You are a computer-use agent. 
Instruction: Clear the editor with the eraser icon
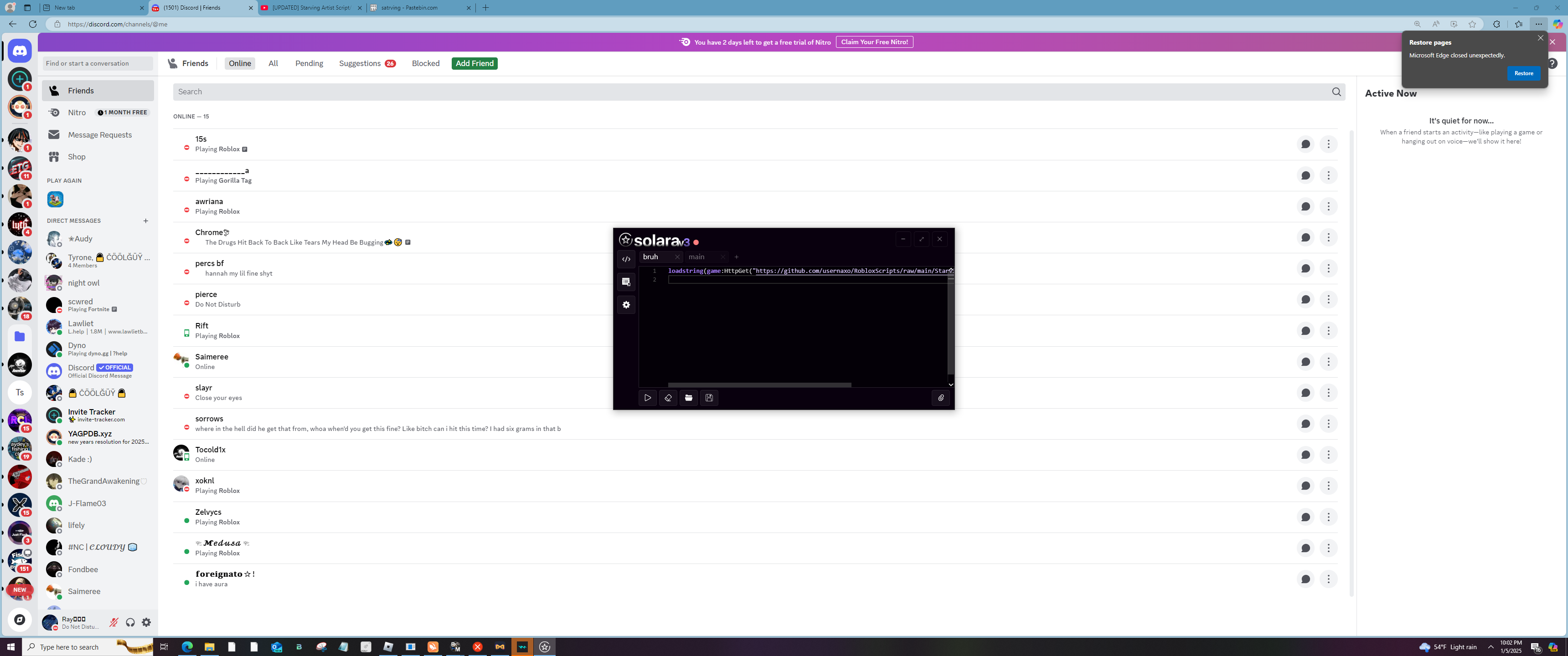point(668,398)
